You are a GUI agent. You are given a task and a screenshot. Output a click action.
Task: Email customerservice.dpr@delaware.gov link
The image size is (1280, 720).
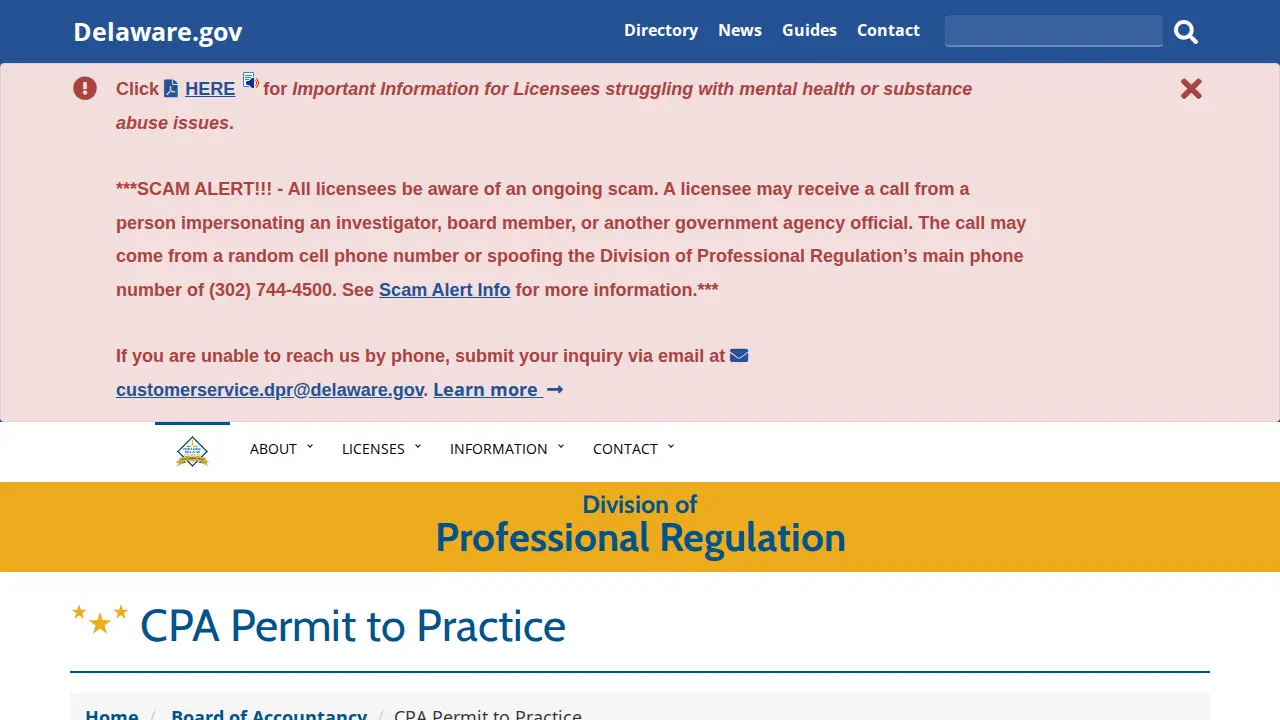[x=270, y=390]
